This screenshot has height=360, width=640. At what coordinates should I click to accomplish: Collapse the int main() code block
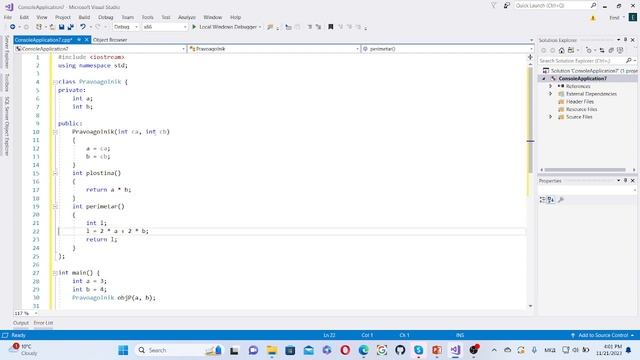(x=55, y=273)
